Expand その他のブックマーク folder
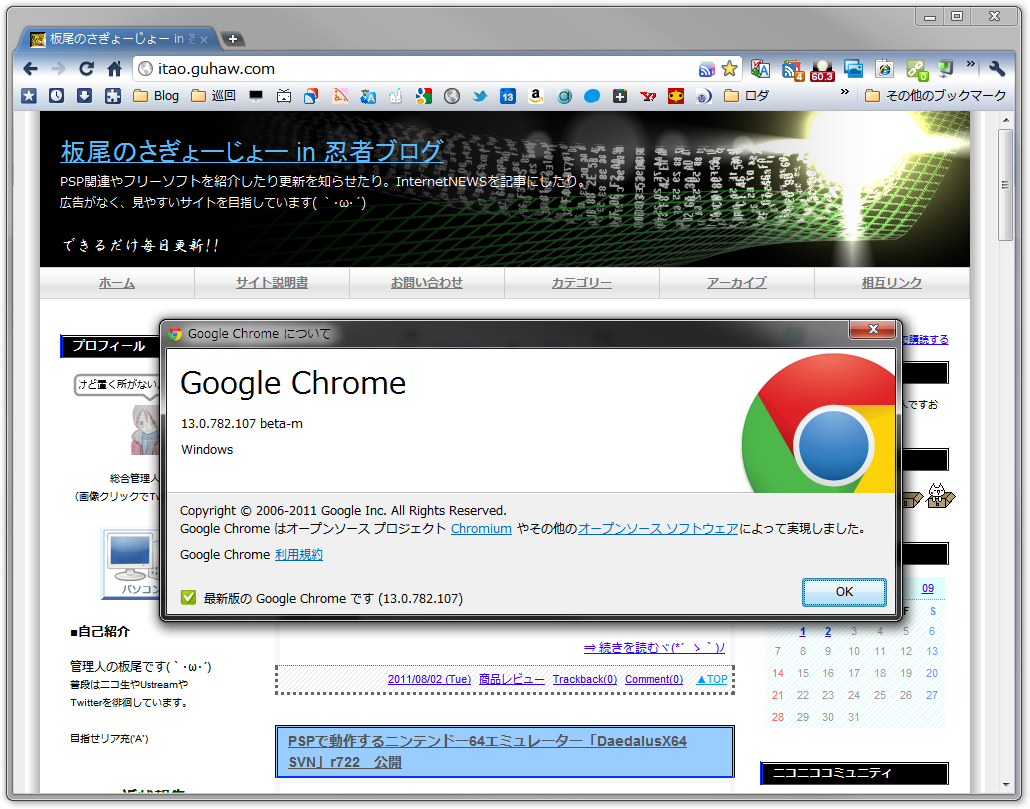 tap(935, 96)
